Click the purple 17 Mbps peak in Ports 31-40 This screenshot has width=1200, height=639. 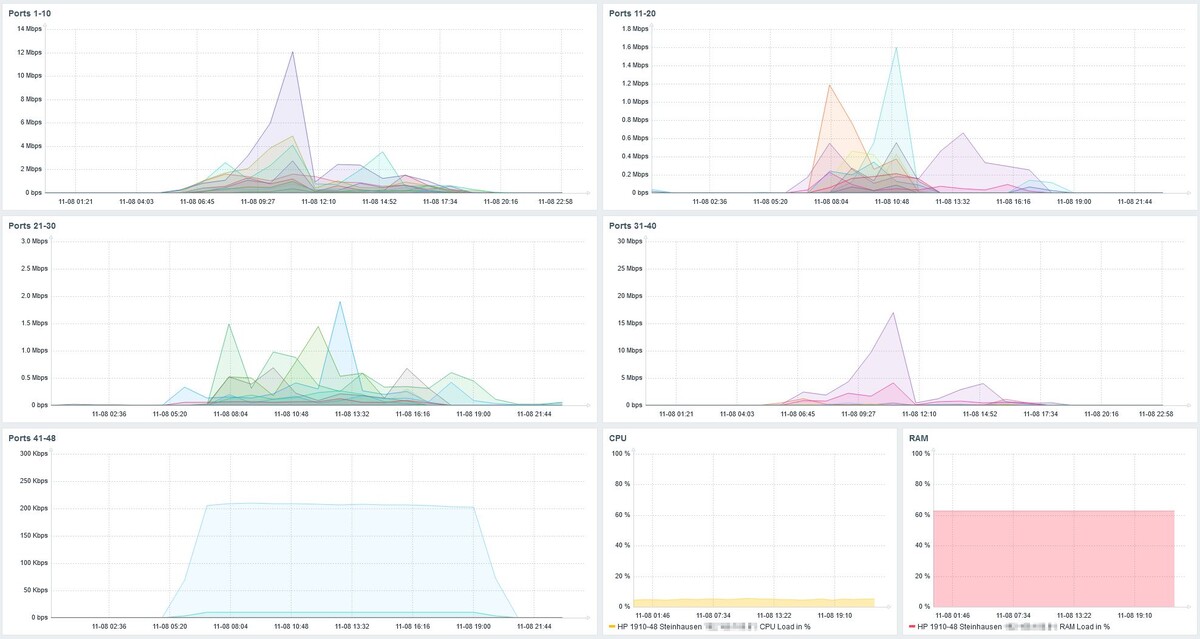tap(892, 313)
